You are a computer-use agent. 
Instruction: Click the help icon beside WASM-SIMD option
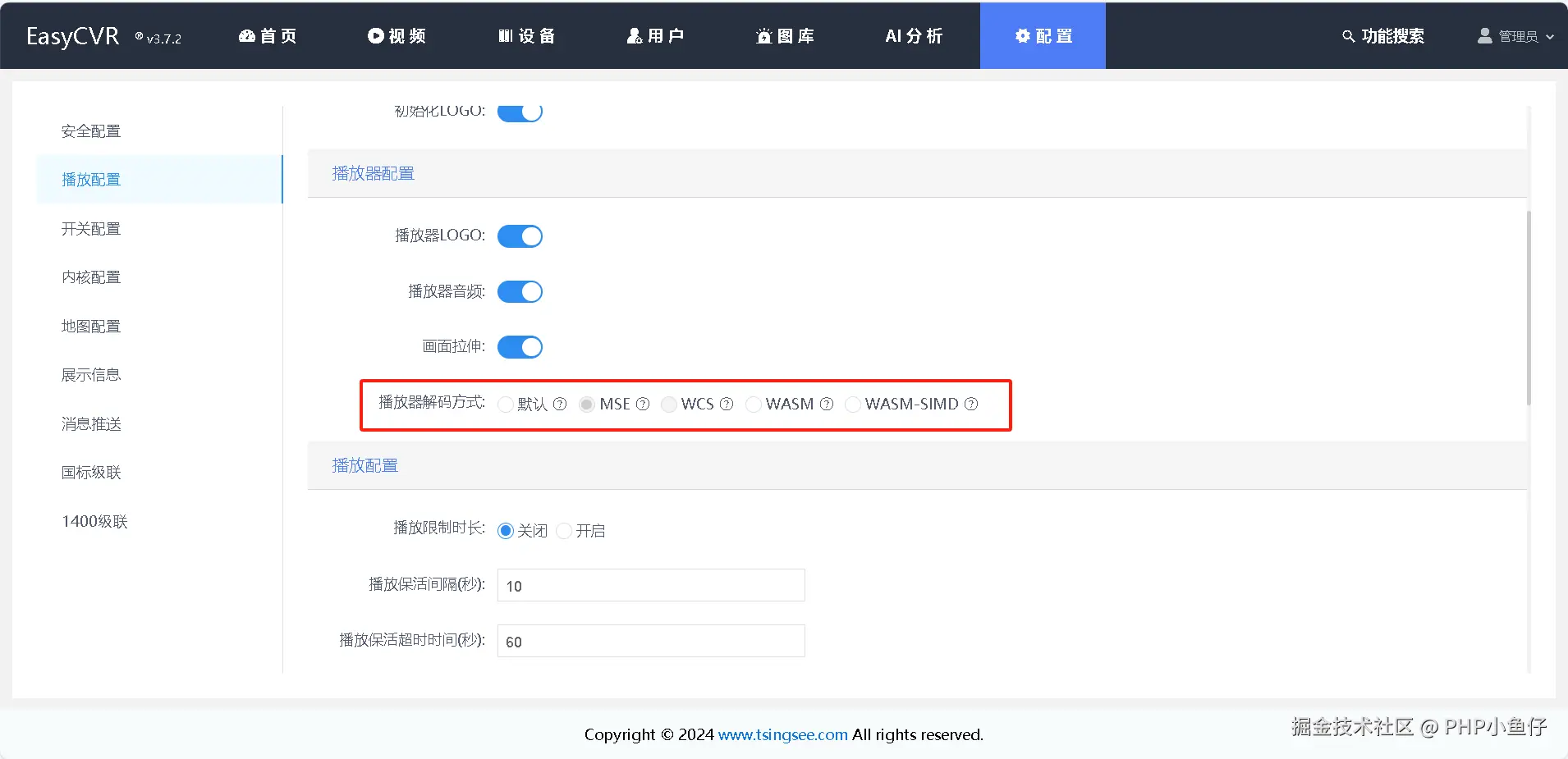coord(971,404)
